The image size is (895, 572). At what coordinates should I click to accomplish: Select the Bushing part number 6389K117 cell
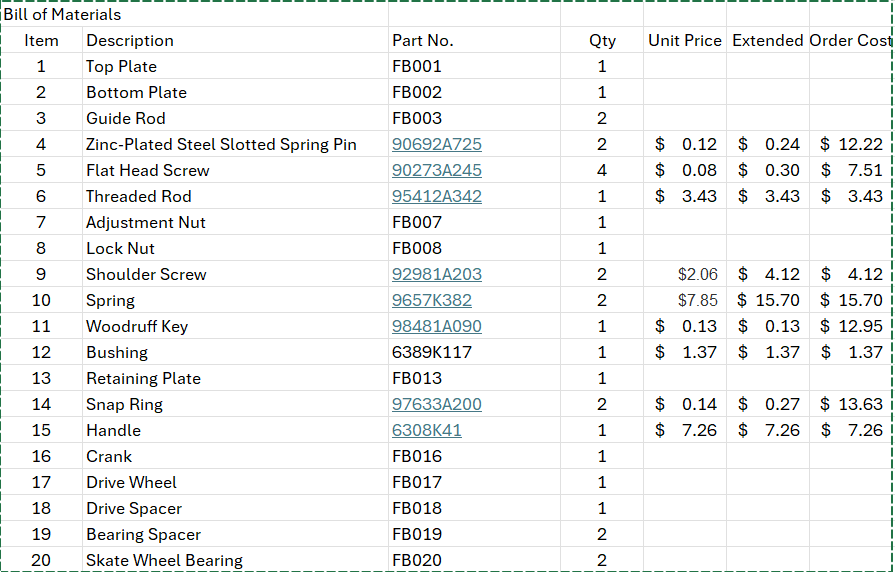[431, 352]
